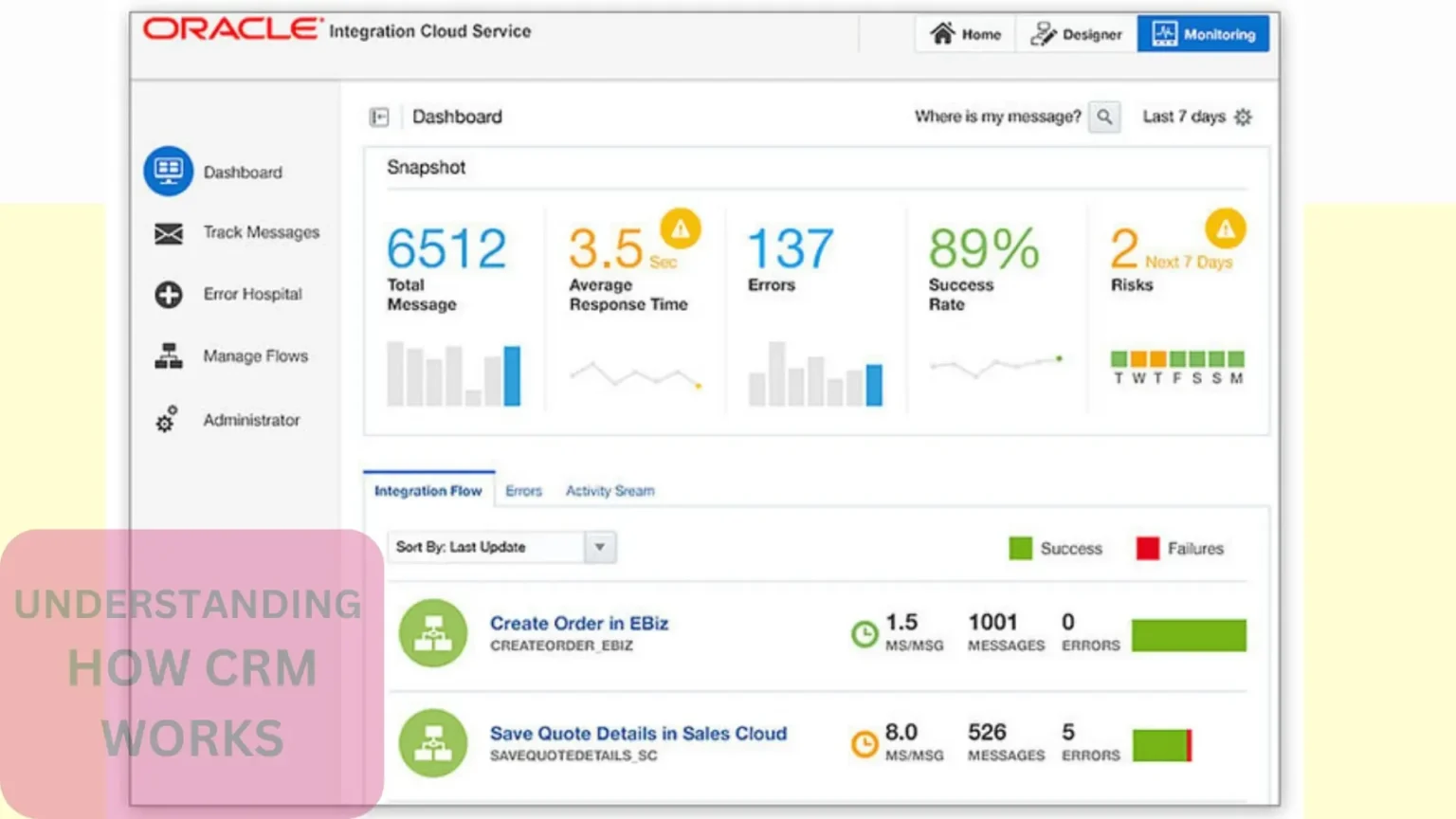Click the 3.5 Sec response time value

[623, 249]
